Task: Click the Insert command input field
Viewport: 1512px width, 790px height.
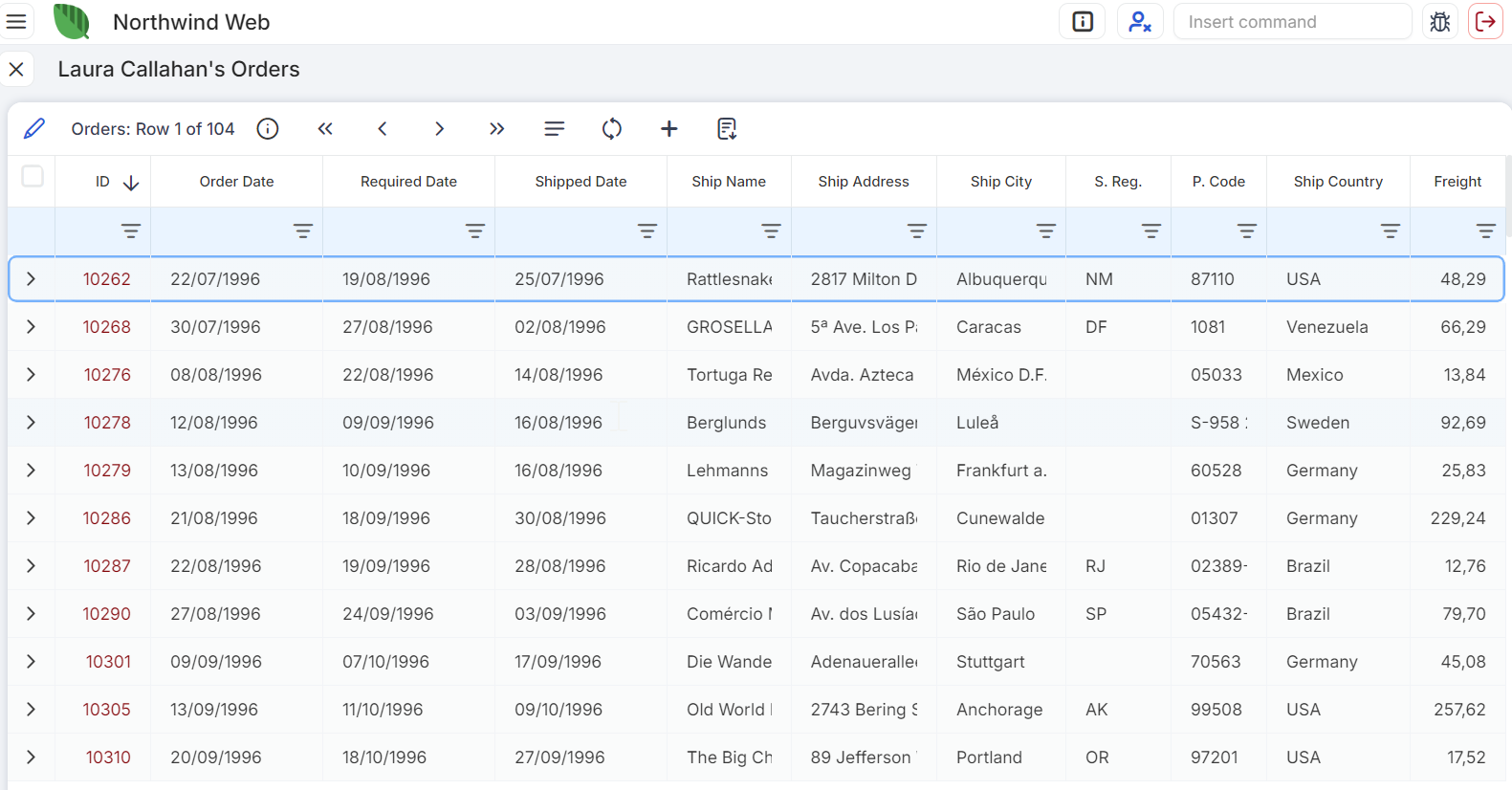Action: (x=1291, y=22)
